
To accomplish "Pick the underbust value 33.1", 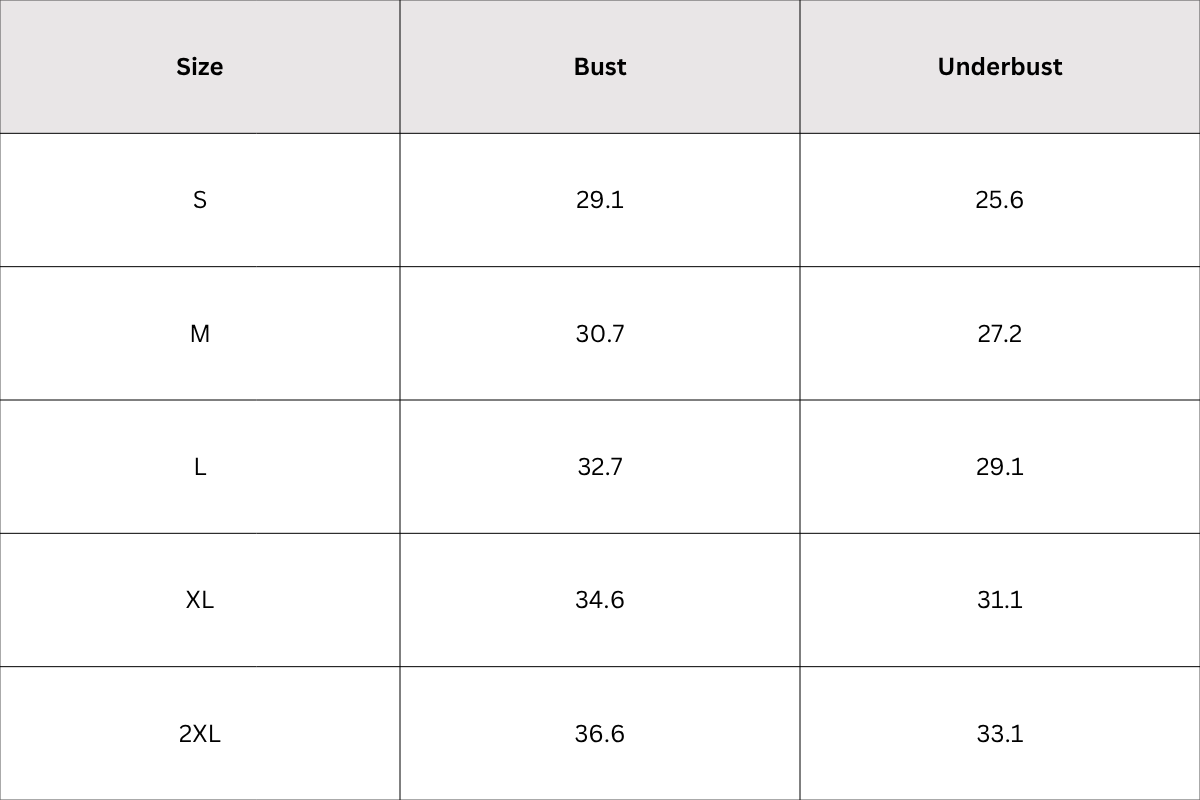I will 1000,734.
